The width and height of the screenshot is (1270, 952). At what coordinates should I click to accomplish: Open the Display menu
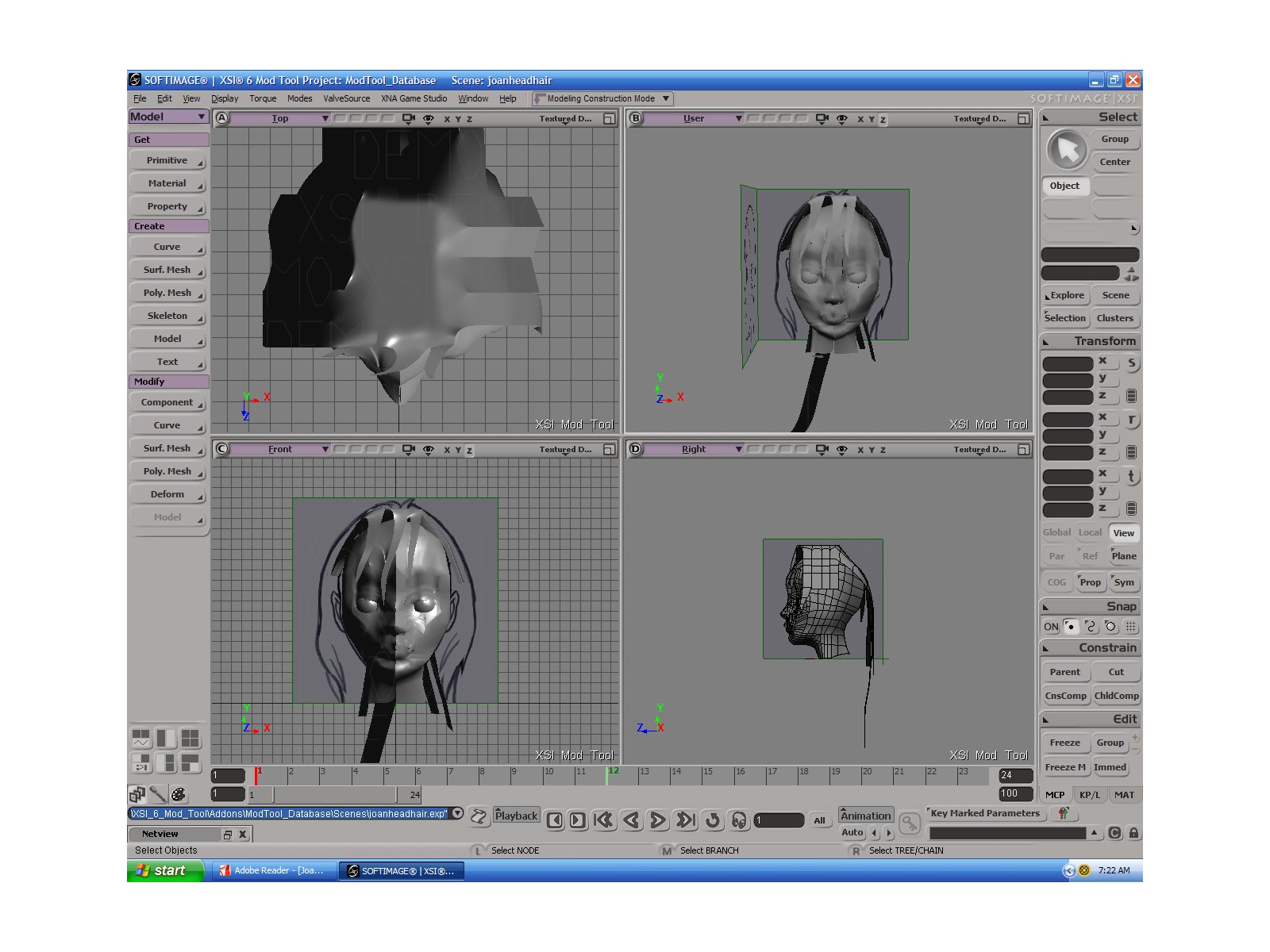click(x=225, y=98)
